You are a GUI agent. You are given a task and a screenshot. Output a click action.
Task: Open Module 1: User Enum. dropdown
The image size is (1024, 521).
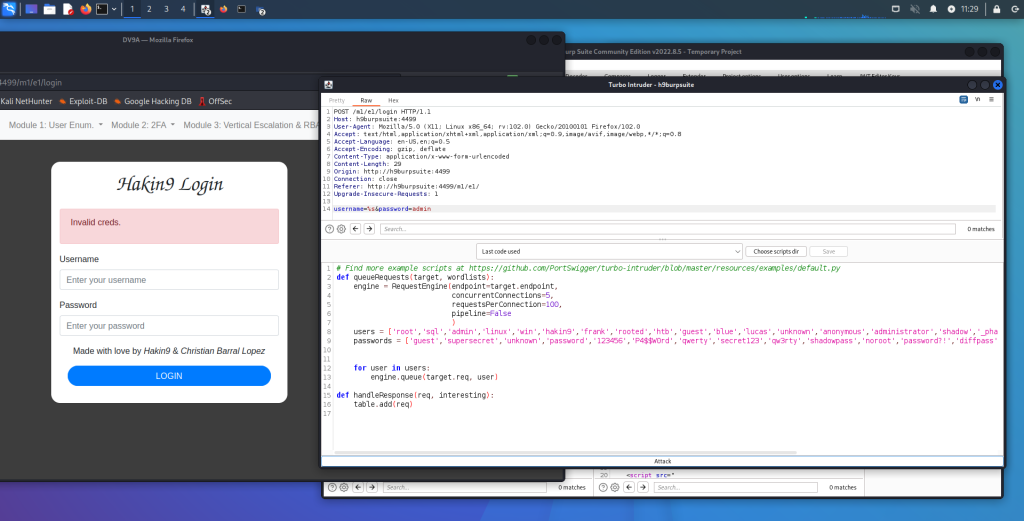point(56,125)
